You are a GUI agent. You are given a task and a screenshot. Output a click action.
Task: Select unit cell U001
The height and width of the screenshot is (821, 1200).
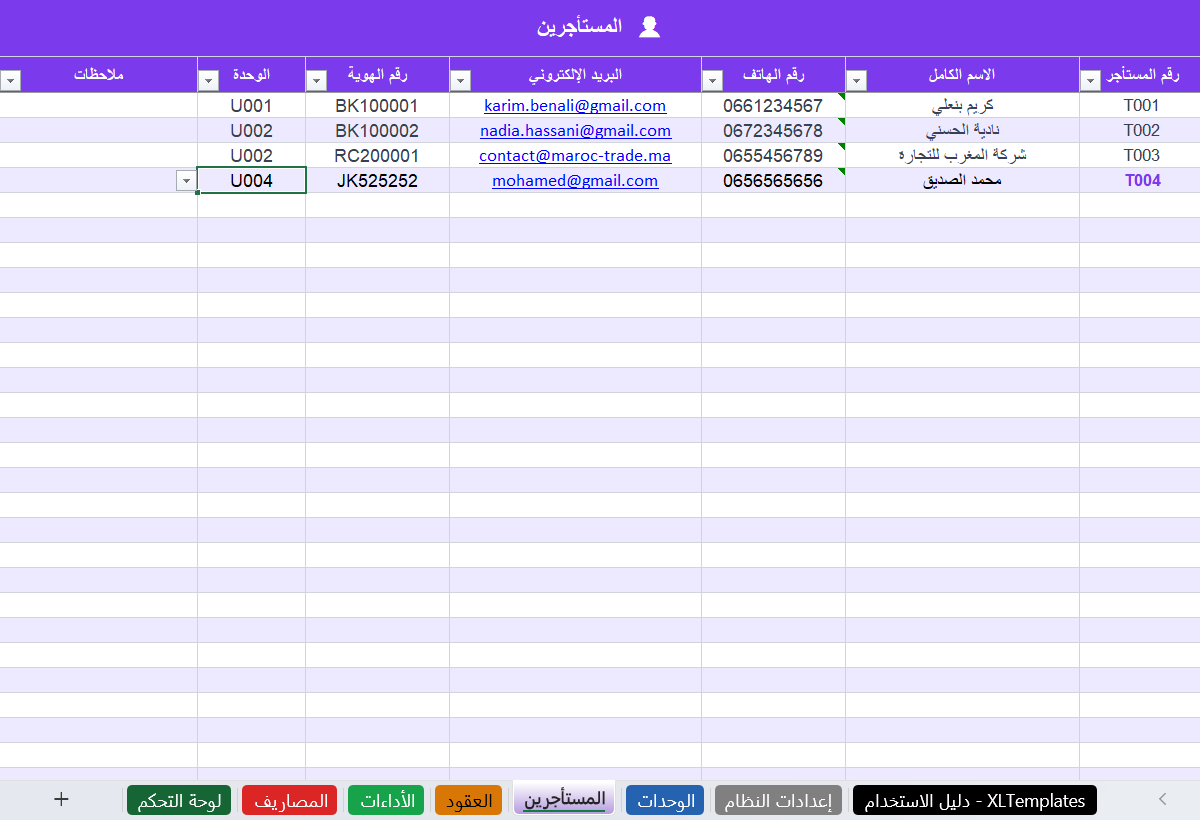point(251,105)
